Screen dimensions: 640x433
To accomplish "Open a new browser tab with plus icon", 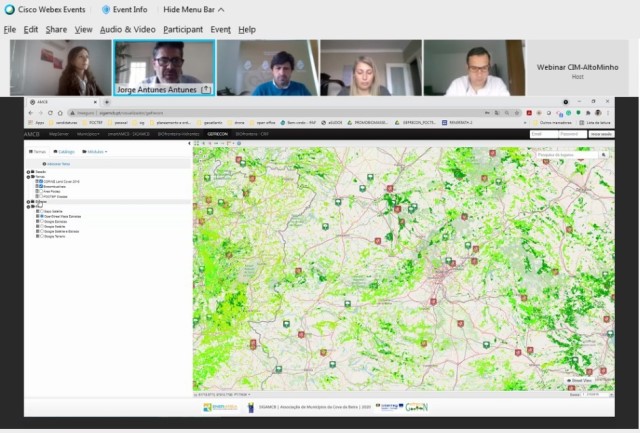I will pyautogui.click(x=107, y=102).
